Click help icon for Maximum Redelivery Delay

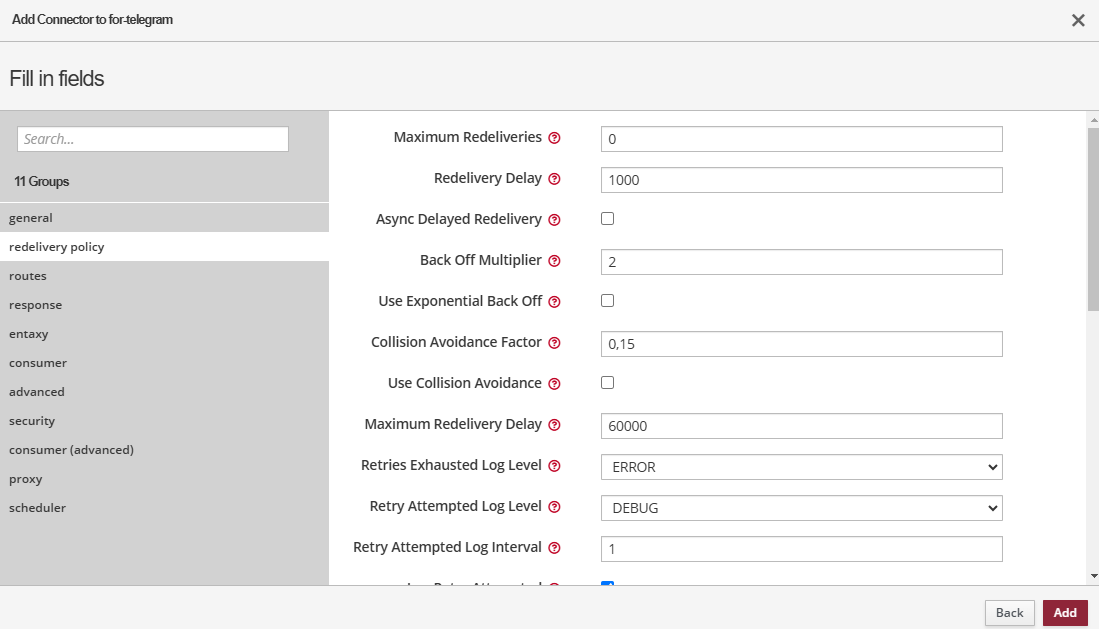[x=554, y=425]
